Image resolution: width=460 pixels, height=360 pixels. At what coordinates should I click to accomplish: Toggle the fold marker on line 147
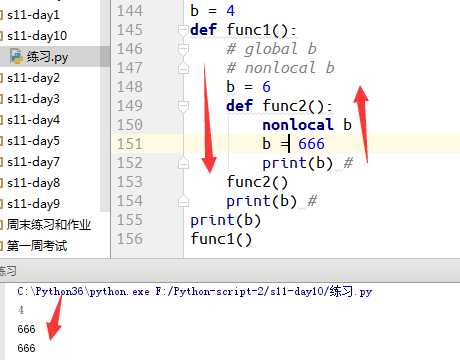tap(183, 68)
